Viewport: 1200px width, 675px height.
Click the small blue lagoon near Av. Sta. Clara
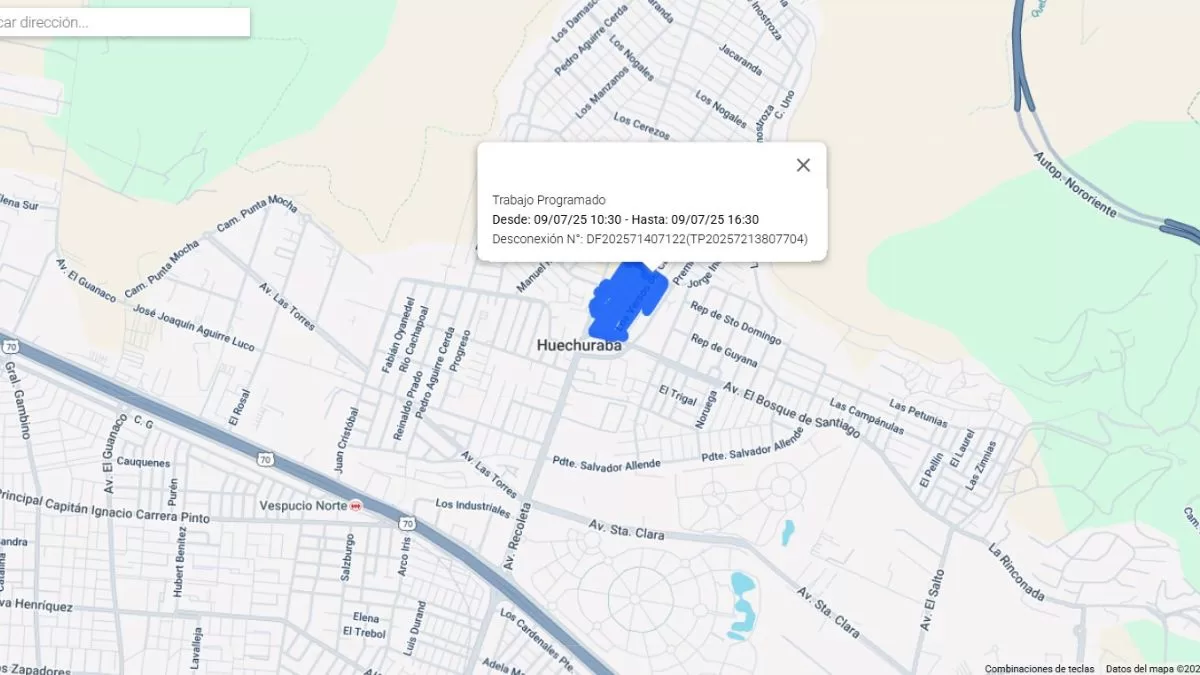788,532
